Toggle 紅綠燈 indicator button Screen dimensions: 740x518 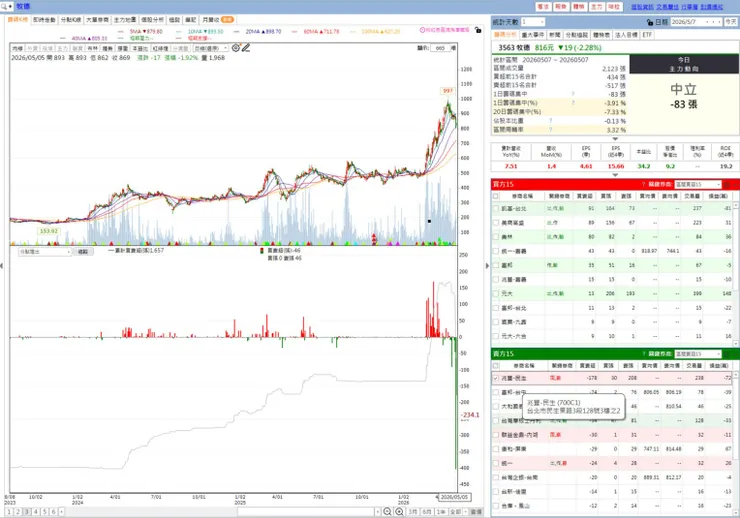coord(160,48)
